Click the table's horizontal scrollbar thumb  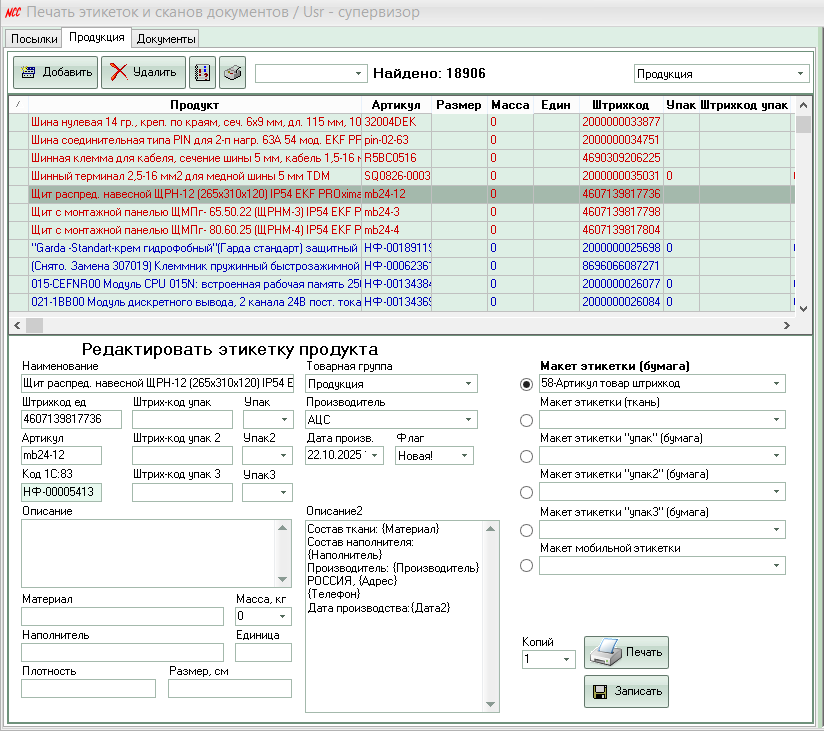coord(35,326)
